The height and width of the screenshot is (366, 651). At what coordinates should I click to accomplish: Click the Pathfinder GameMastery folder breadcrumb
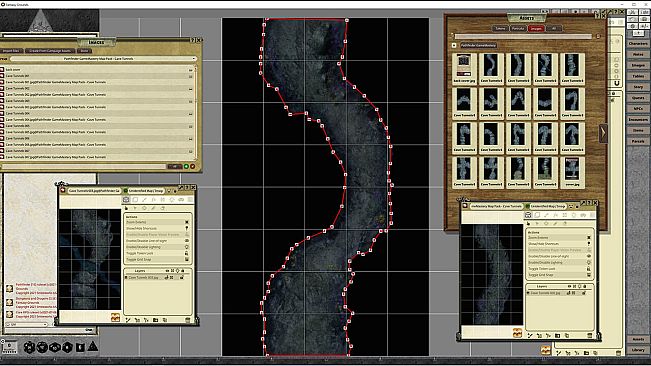pyautogui.click(x=478, y=45)
